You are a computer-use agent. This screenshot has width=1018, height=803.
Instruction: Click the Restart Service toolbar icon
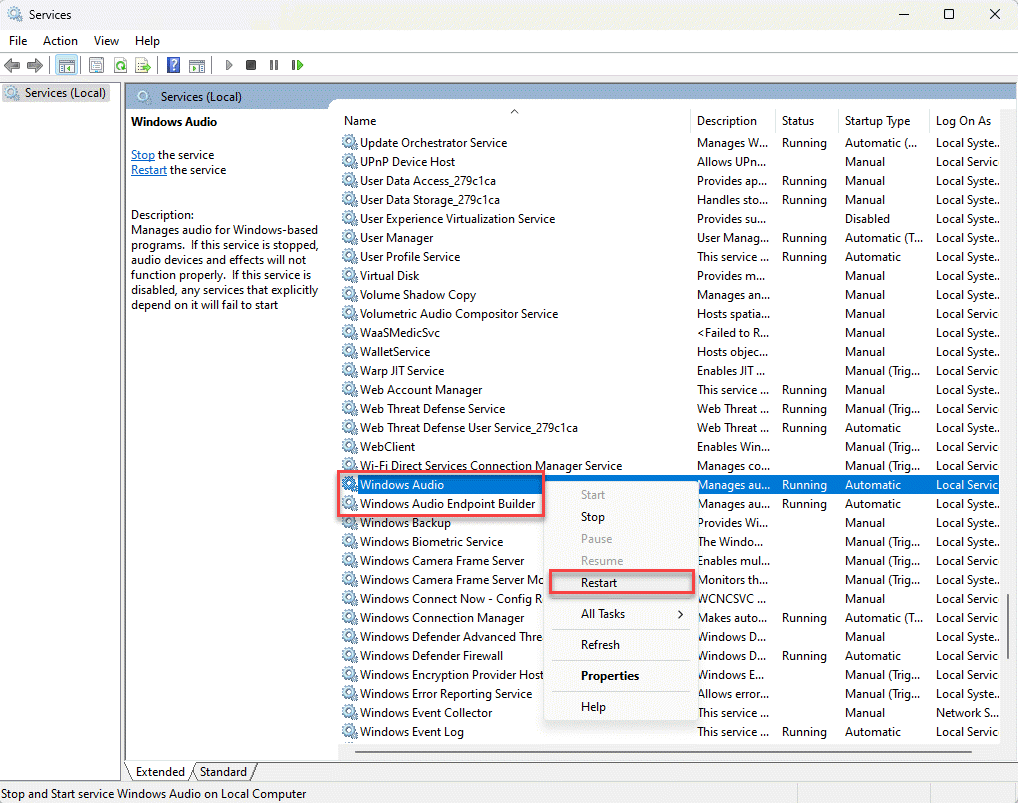tap(297, 65)
